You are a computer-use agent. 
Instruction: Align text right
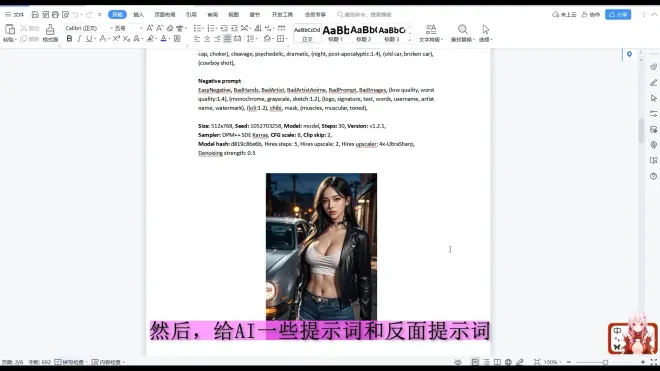coord(217,39)
